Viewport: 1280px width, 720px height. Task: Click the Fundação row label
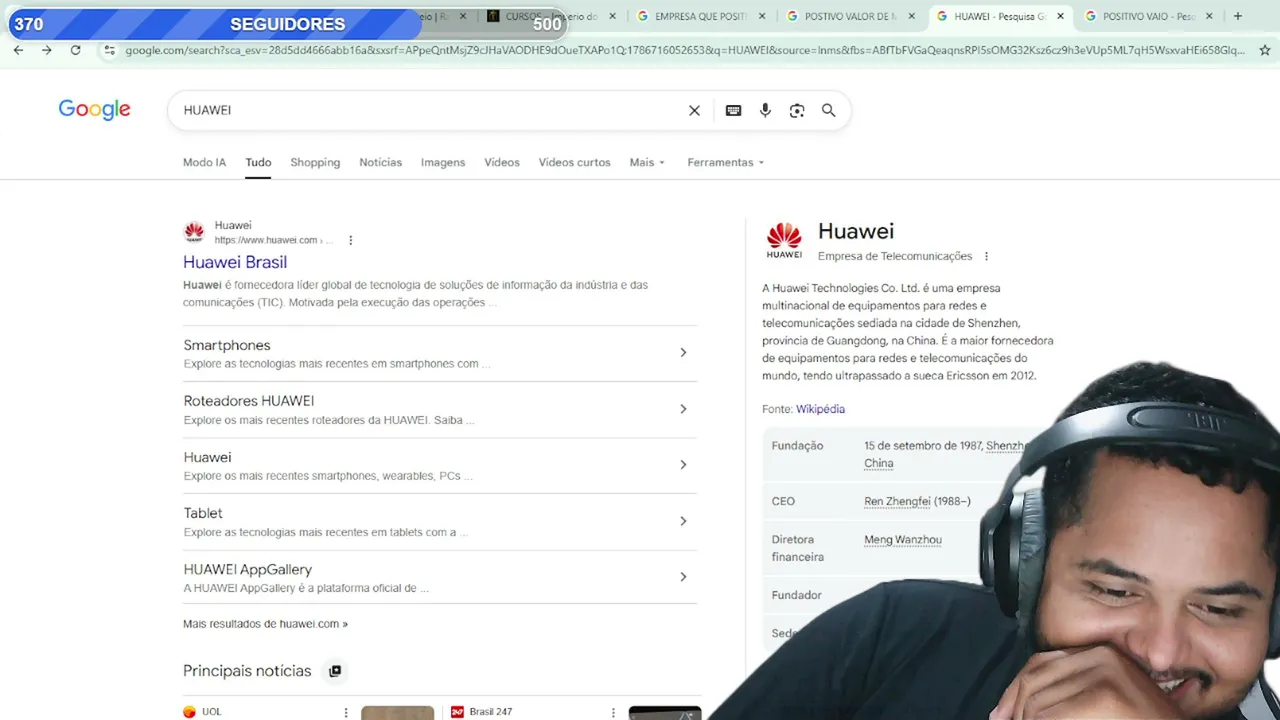pyautogui.click(x=797, y=446)
